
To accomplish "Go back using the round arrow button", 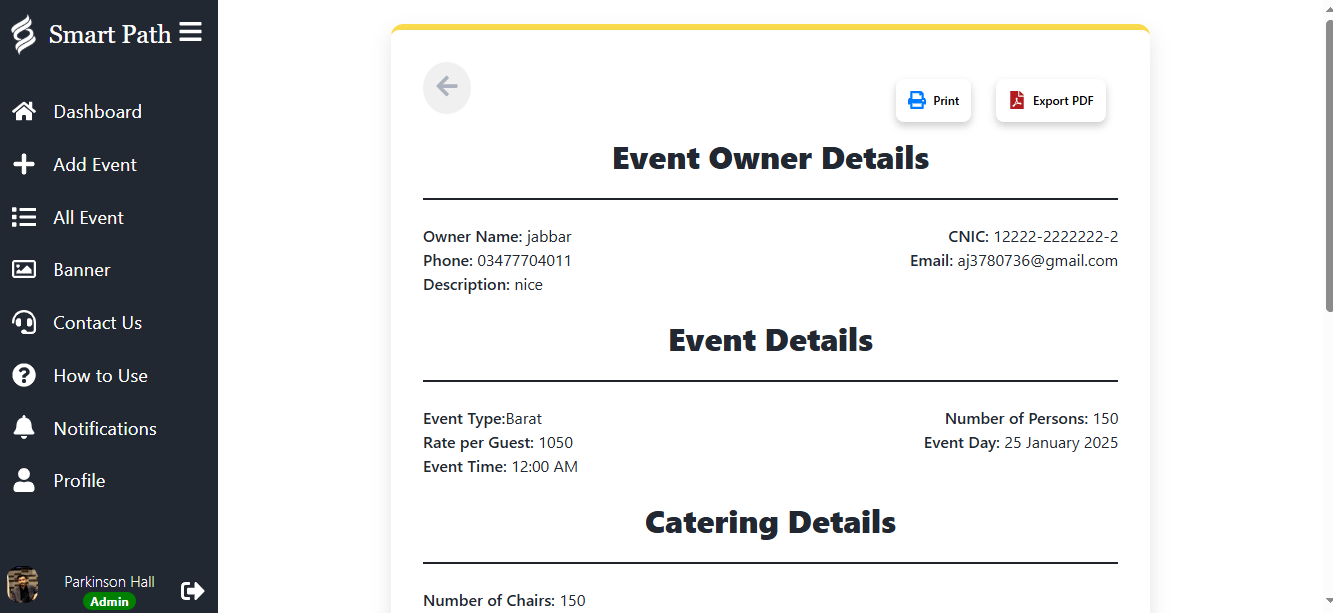I will pos(447,87).
